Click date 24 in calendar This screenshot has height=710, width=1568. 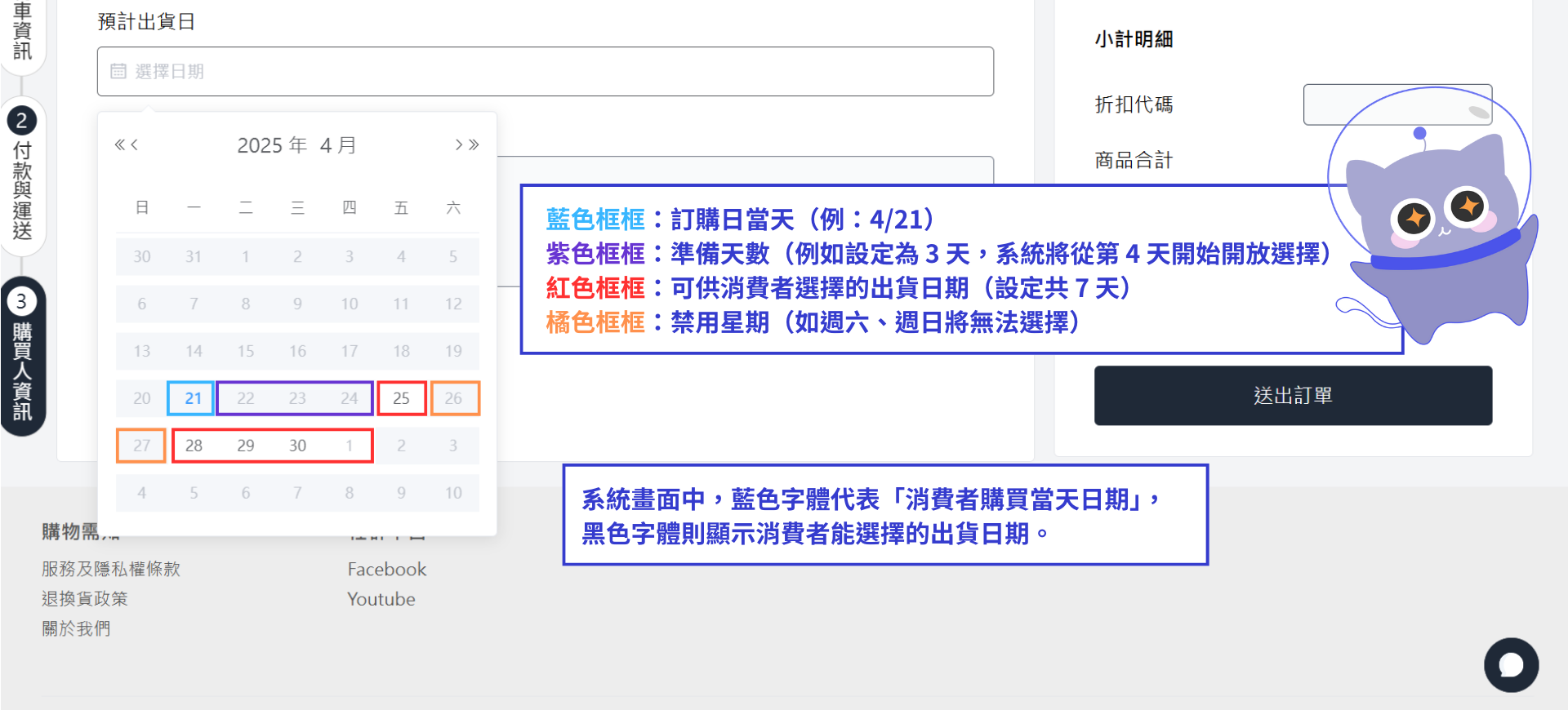(x=350, y=398)
